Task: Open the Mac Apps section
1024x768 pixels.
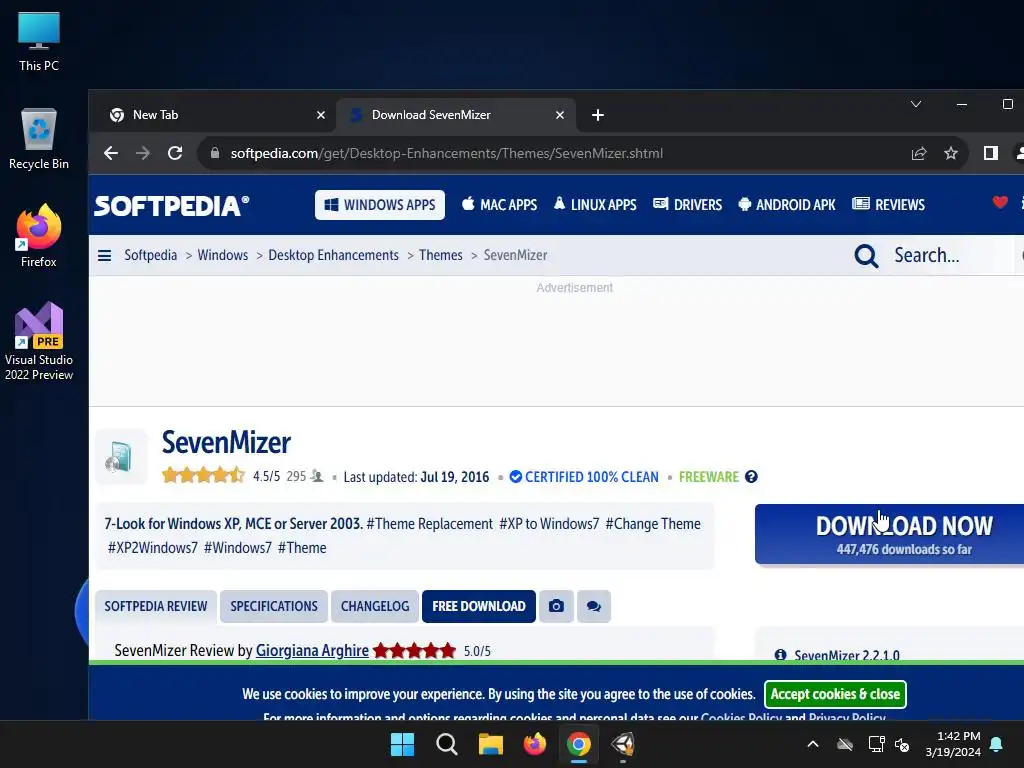Action: point(500,205)
